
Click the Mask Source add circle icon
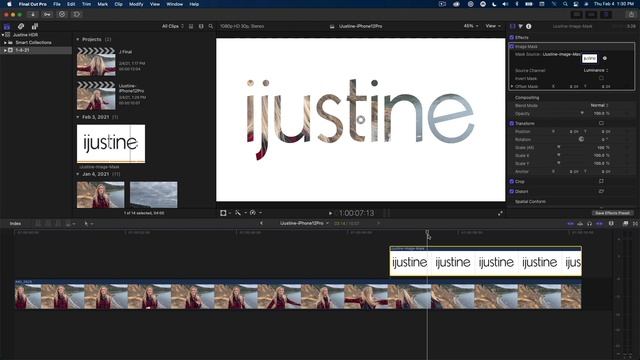(605, 58)
